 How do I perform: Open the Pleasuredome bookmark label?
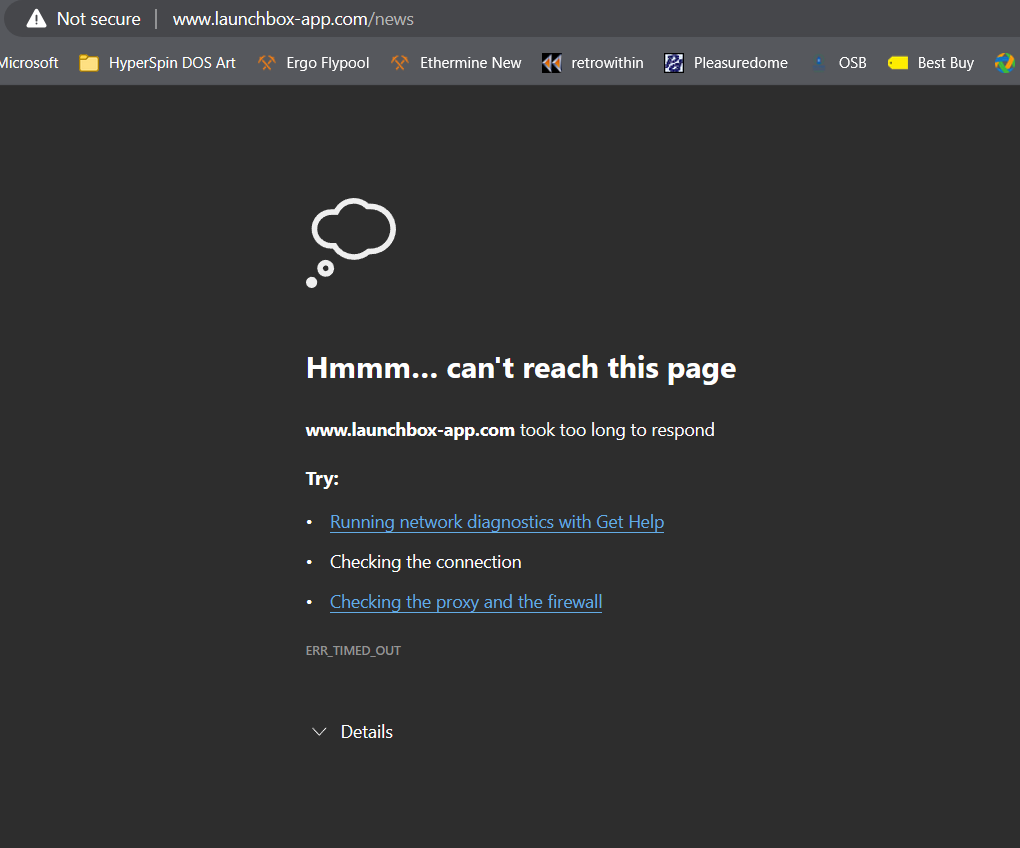[740, 63]
